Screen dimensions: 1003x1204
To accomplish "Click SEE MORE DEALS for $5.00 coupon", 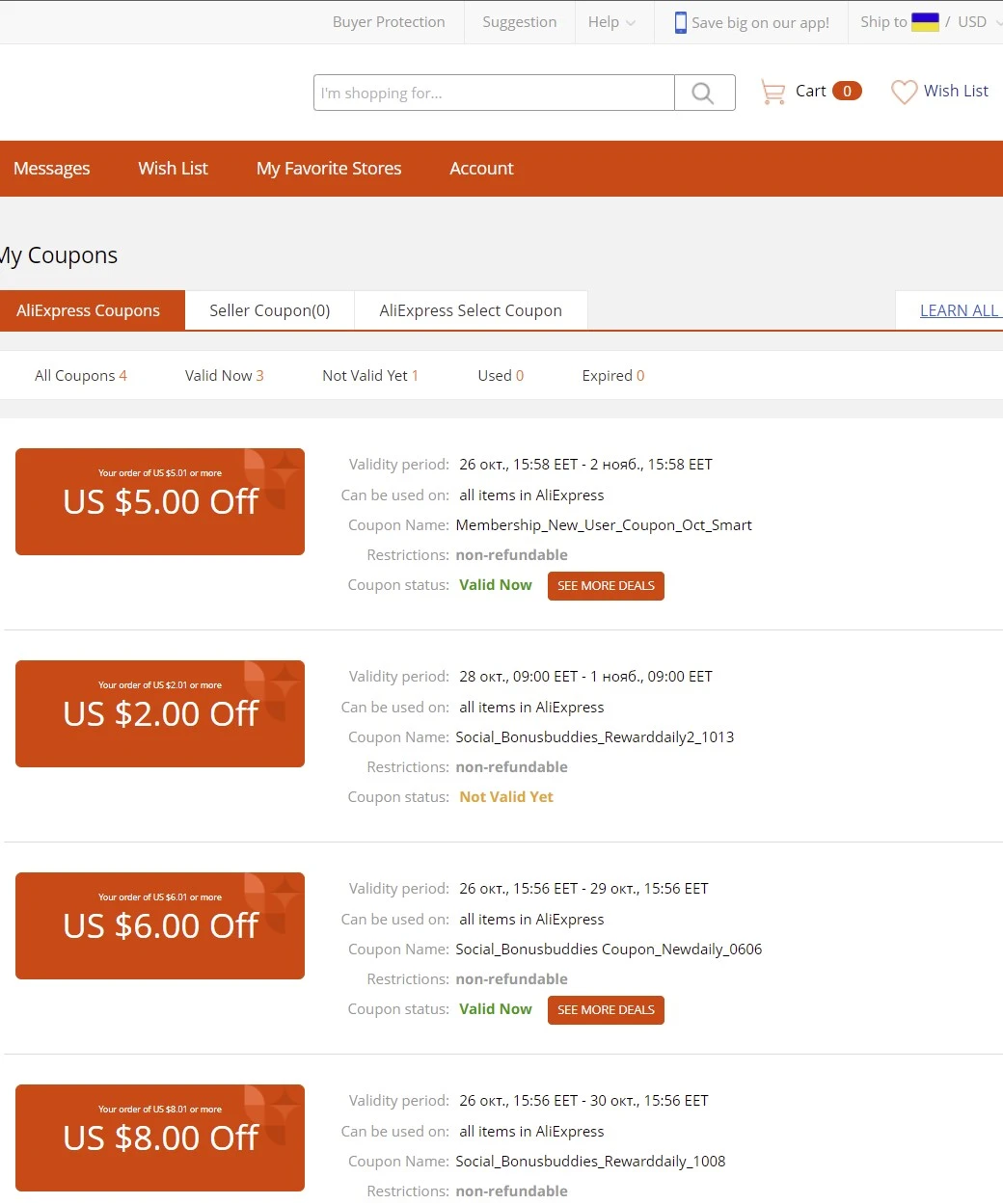I will [606, 586].
